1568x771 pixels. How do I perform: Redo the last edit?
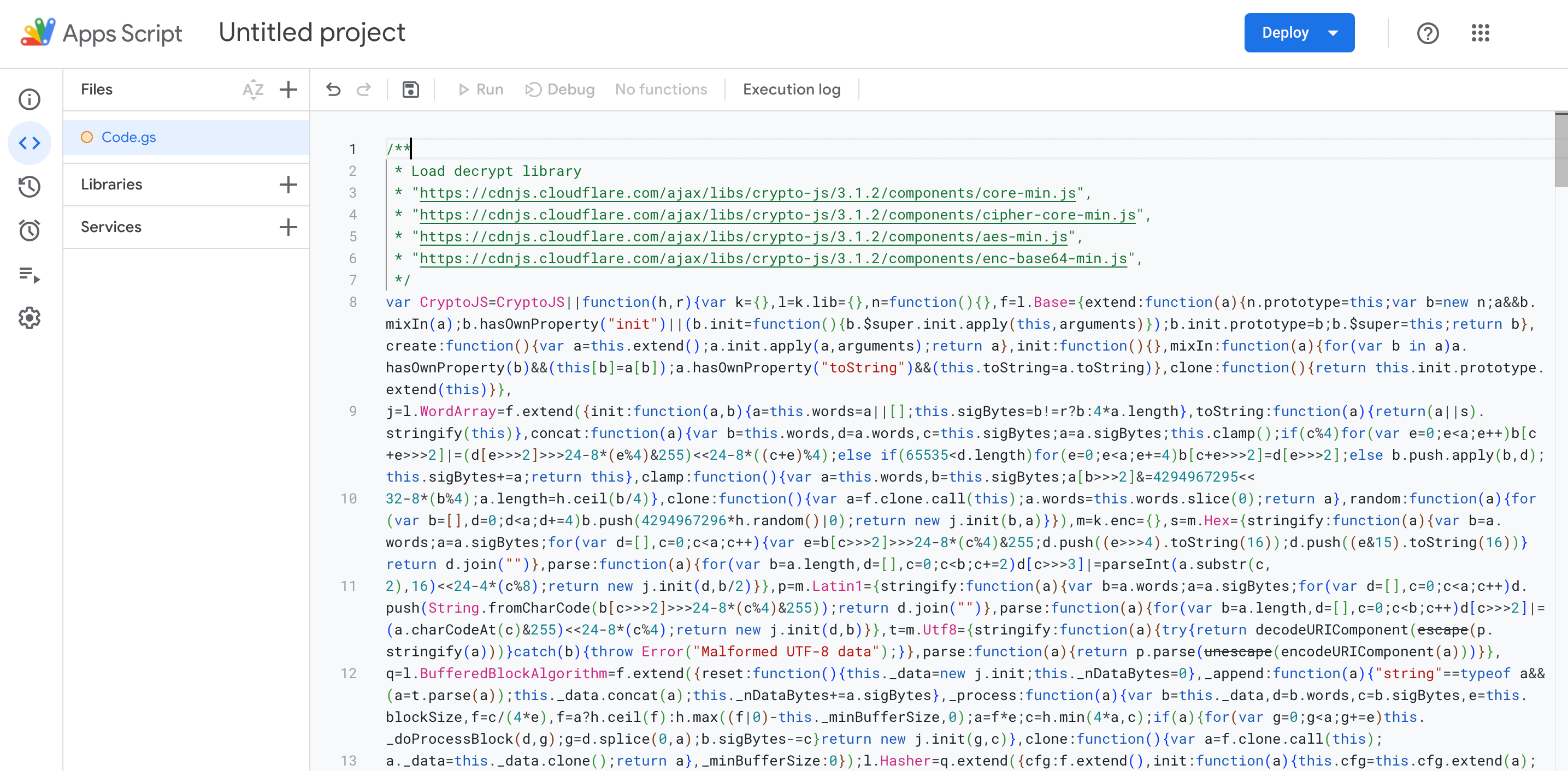point(364,90)
